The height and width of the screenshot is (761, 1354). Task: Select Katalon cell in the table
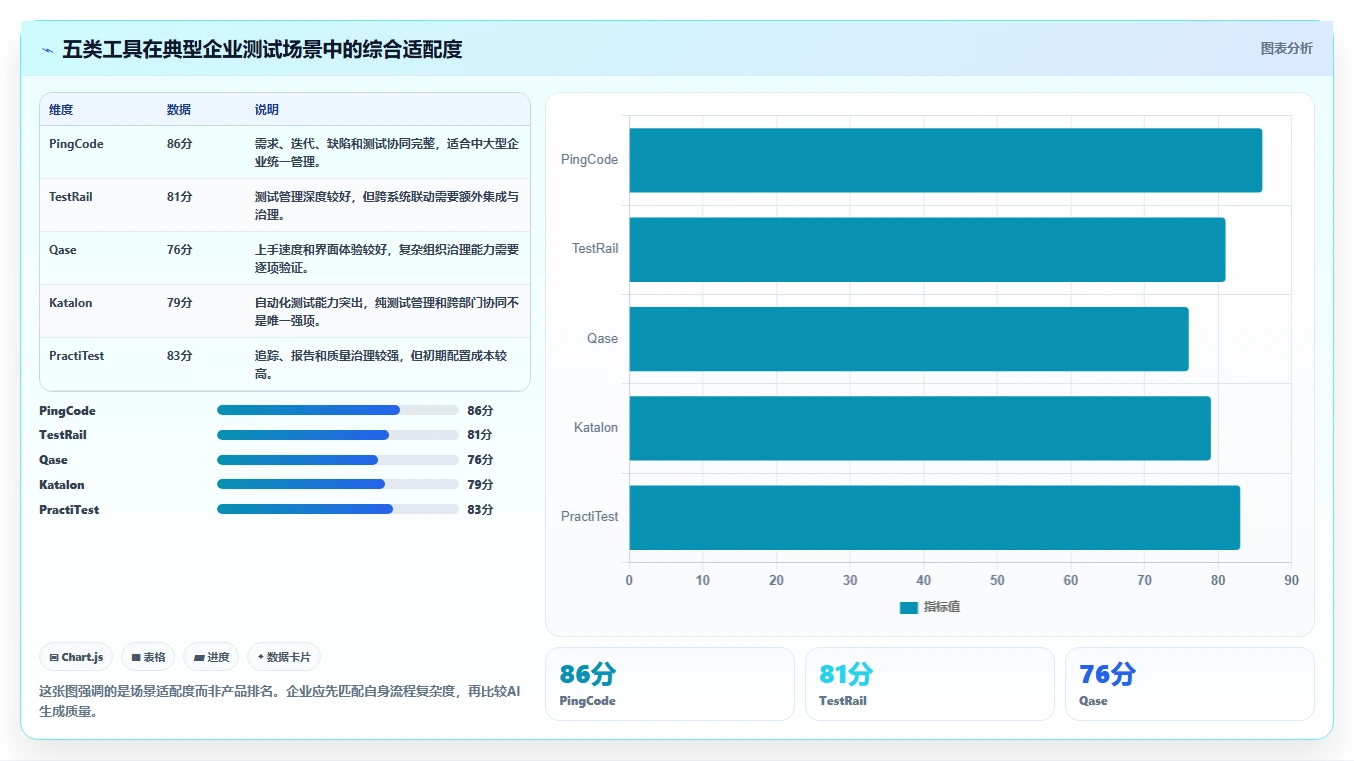(70, 303)
